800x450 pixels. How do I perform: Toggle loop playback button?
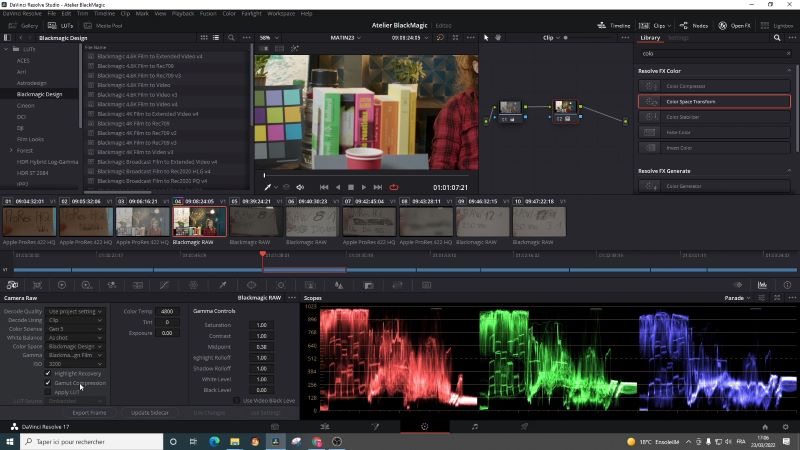(394, 187)
